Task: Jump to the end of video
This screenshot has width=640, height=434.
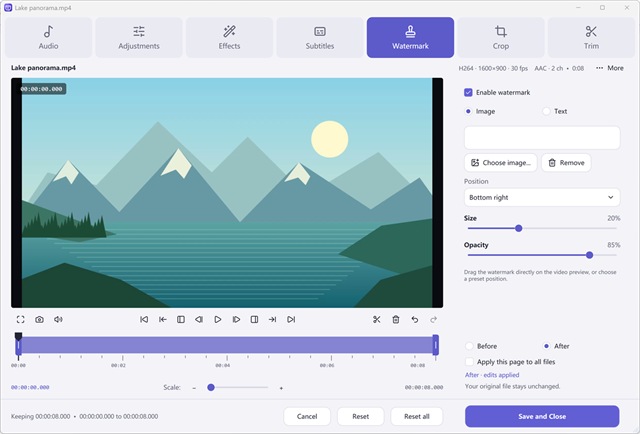Action: click(x=291, y=319)
